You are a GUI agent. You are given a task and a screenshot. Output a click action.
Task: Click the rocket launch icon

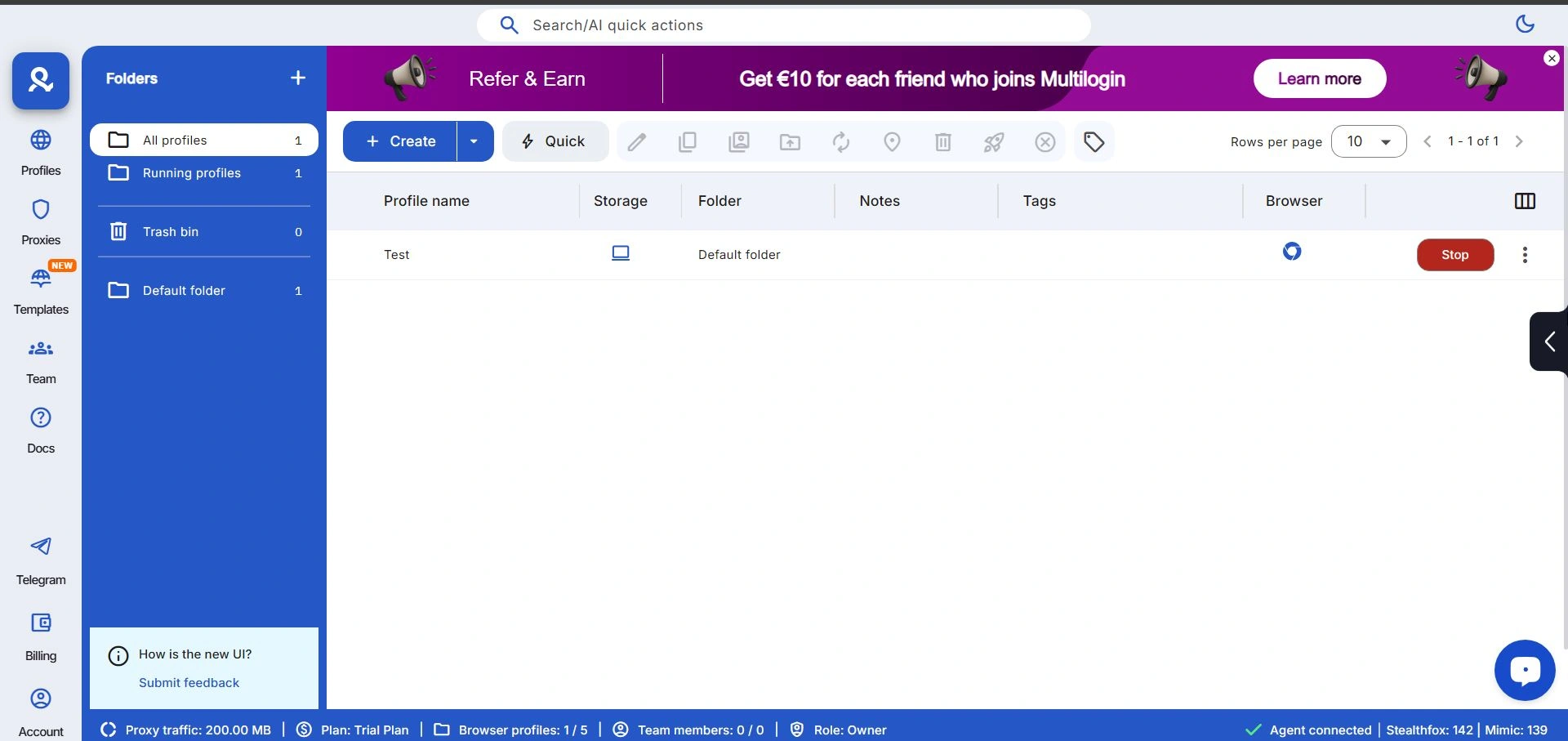993,142
